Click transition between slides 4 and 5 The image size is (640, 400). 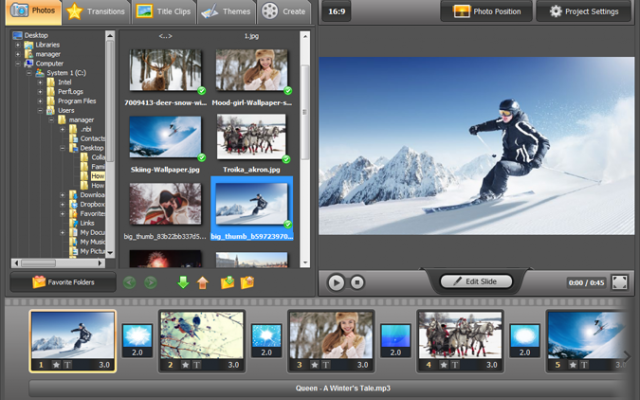tap(524, 340)
